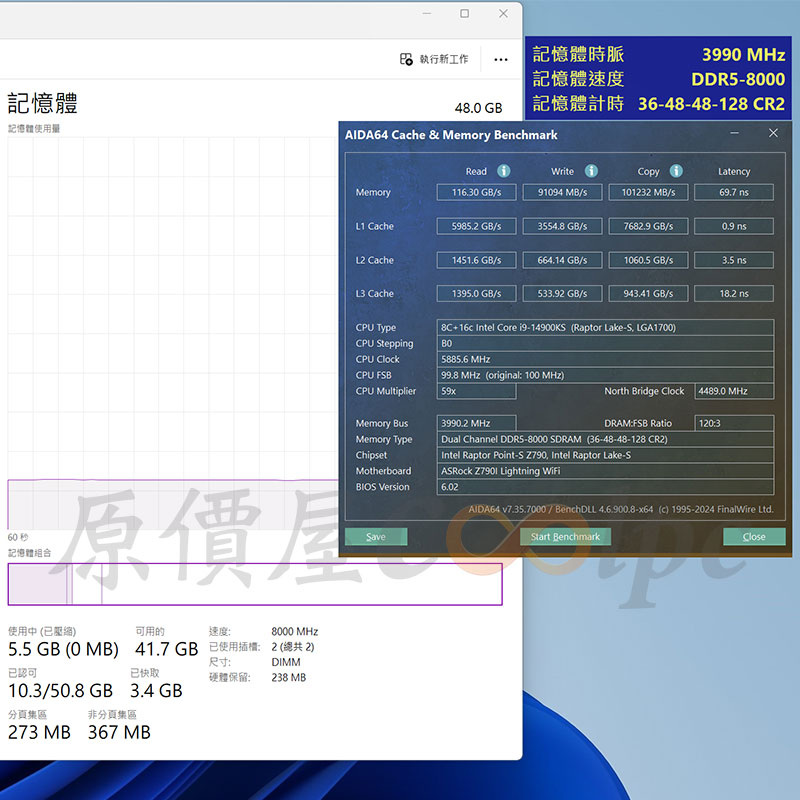This screenshot has width=800, height=800.
Task: Click the committed value 10.3/50.8 GB
Action: [x=60, y=691]
